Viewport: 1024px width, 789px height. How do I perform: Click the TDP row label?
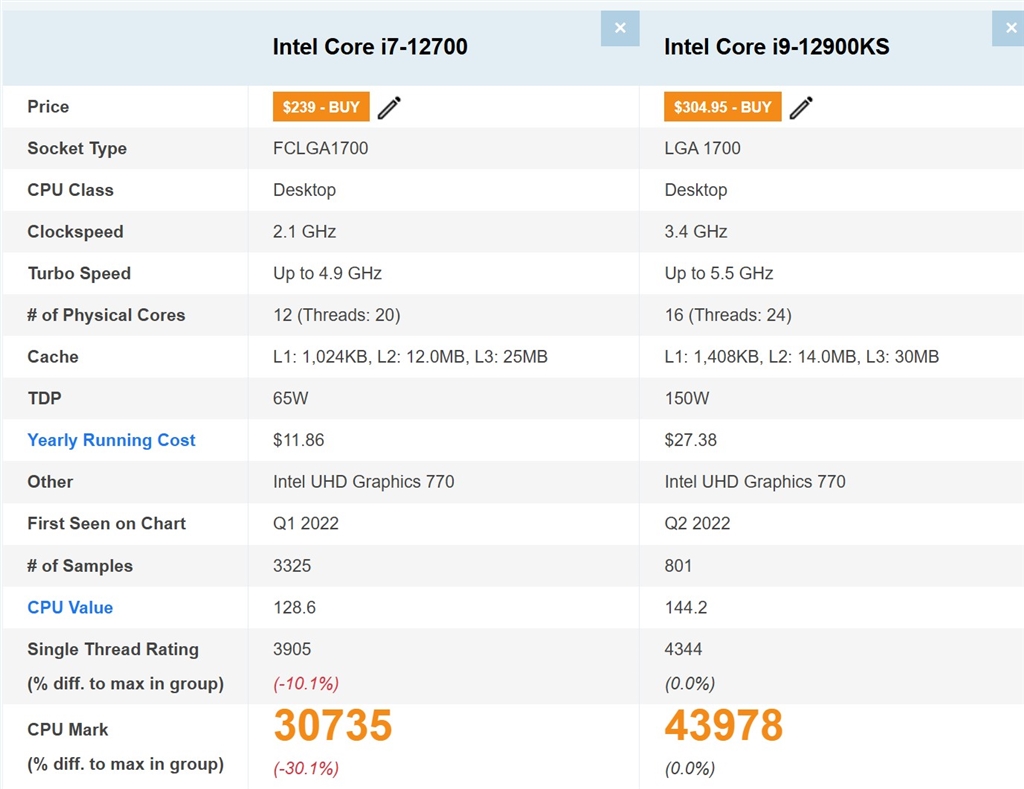pos(44,398)
